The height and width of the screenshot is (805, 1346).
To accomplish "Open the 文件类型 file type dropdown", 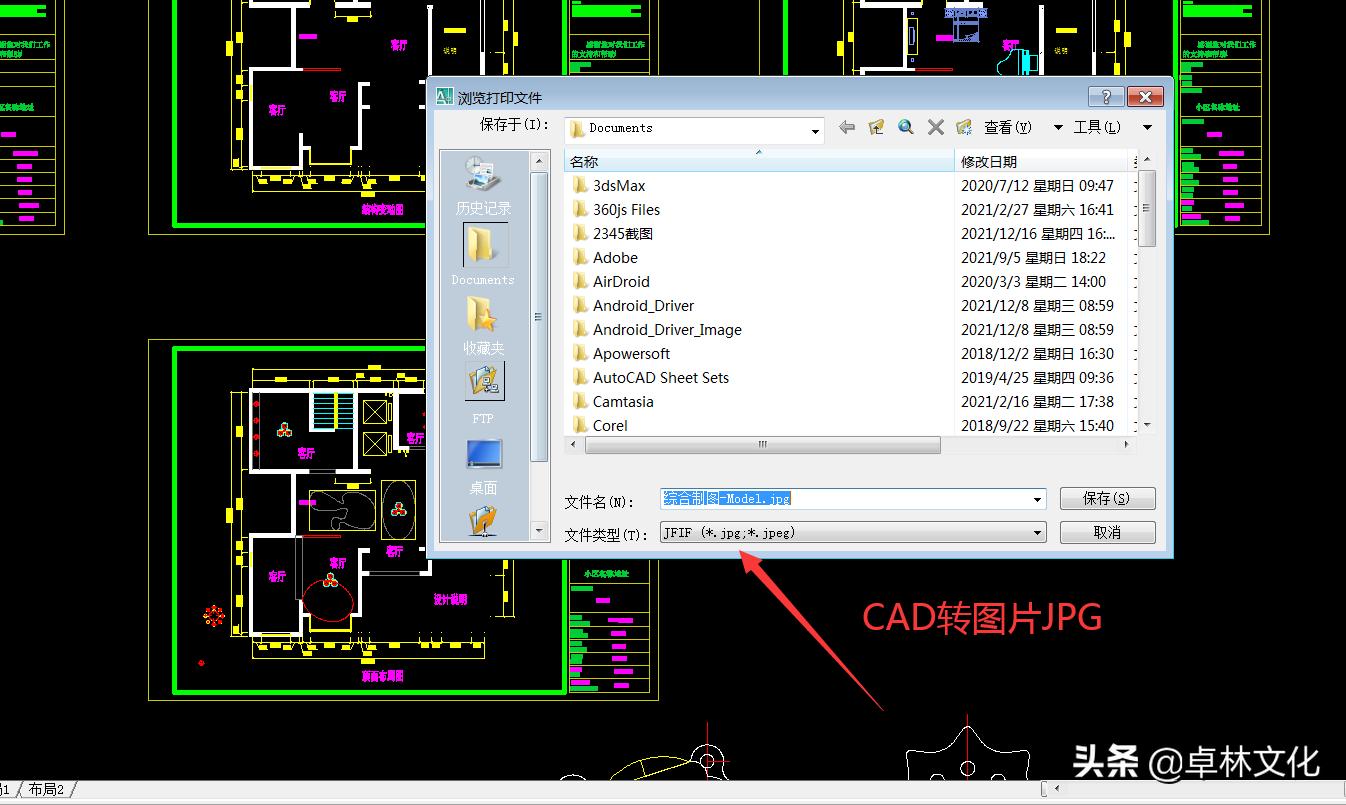I will pyautogui.click(x=1037, y=532).
